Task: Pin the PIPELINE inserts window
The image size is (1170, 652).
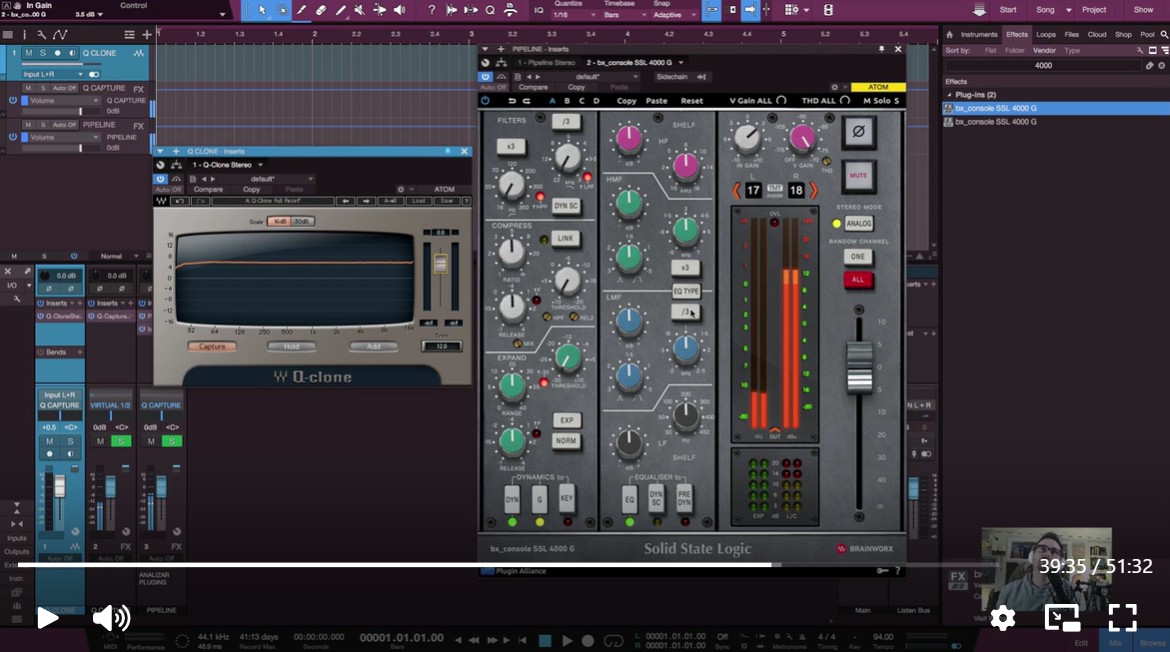Action: [x=881, y=49]
